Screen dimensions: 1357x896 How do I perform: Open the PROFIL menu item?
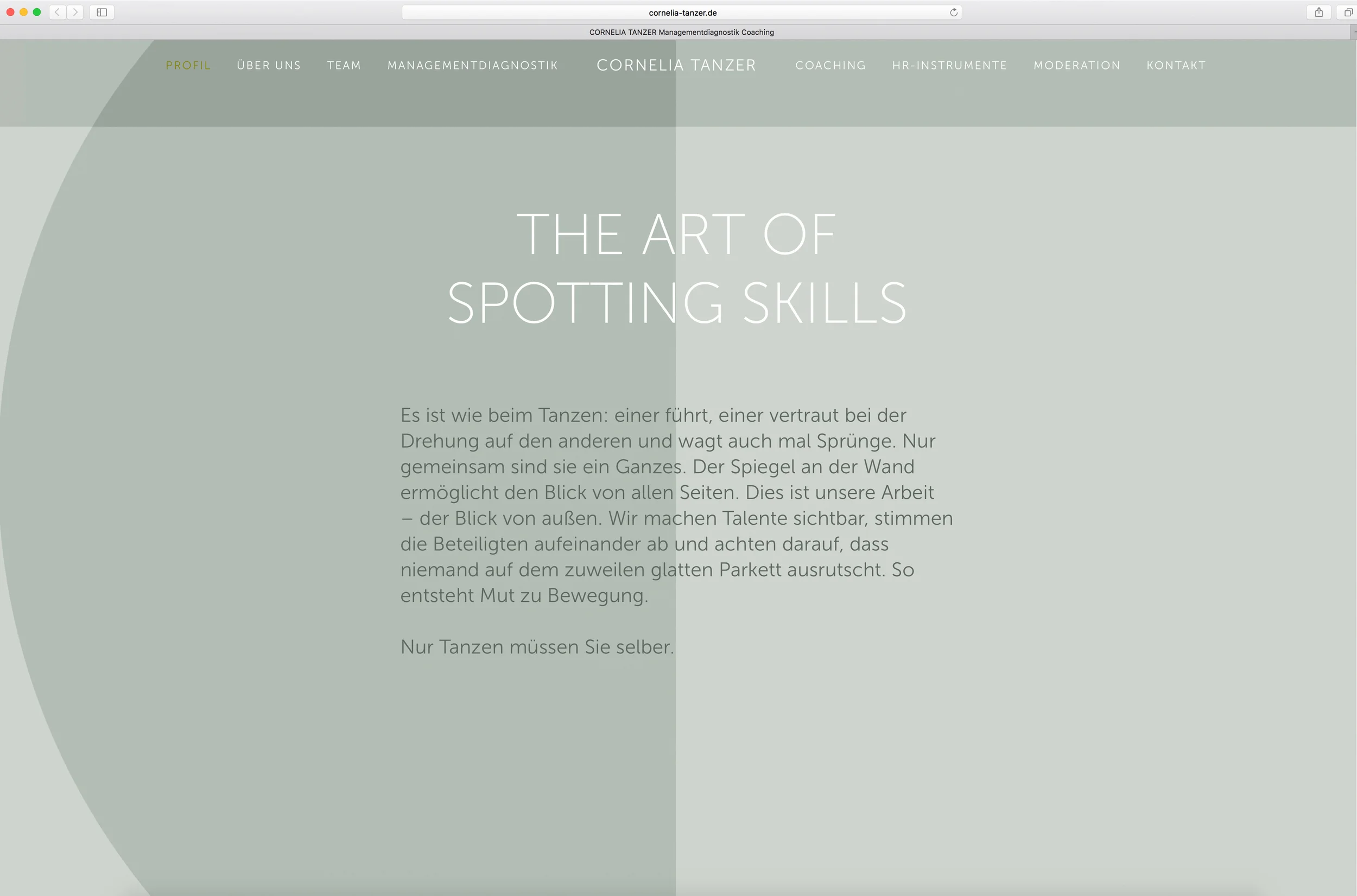[188, 65]
